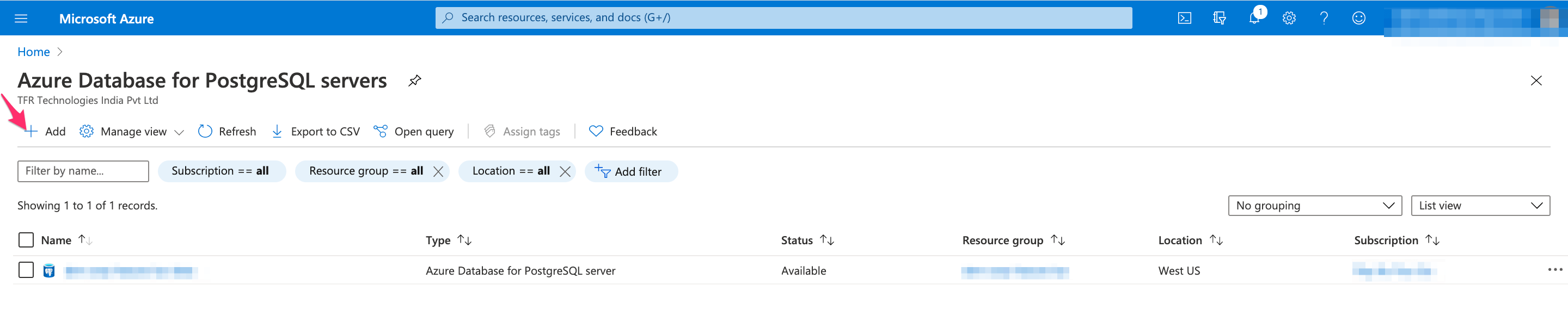Expand the No grouping dropdown
1568x334 pixels.
coord(1314,206)
